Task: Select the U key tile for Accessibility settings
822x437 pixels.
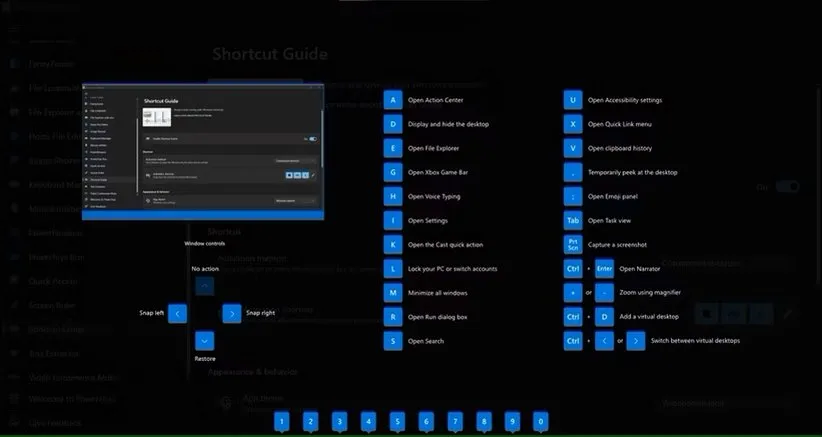Action: (x=573, y=100)
